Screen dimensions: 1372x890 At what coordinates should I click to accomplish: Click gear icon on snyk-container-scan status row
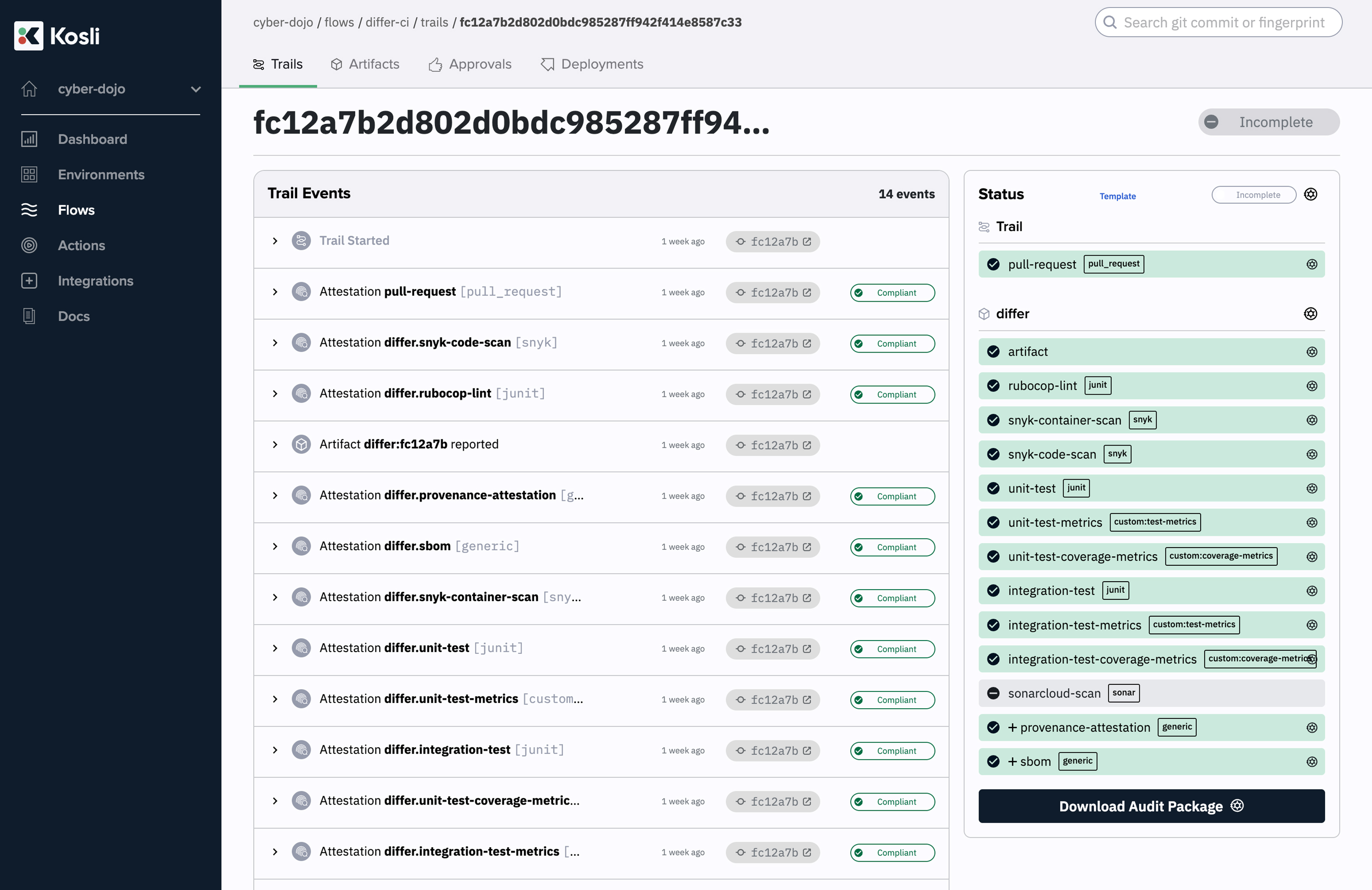[1311, 420]
